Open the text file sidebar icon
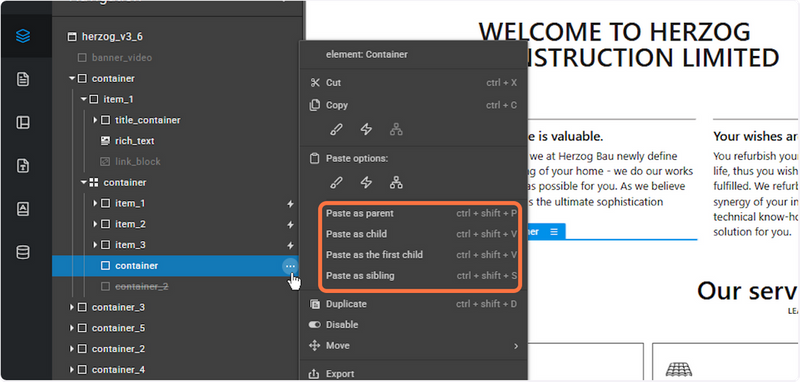The width and height of the screenshot is (800, 382). (x=23, y=166)
